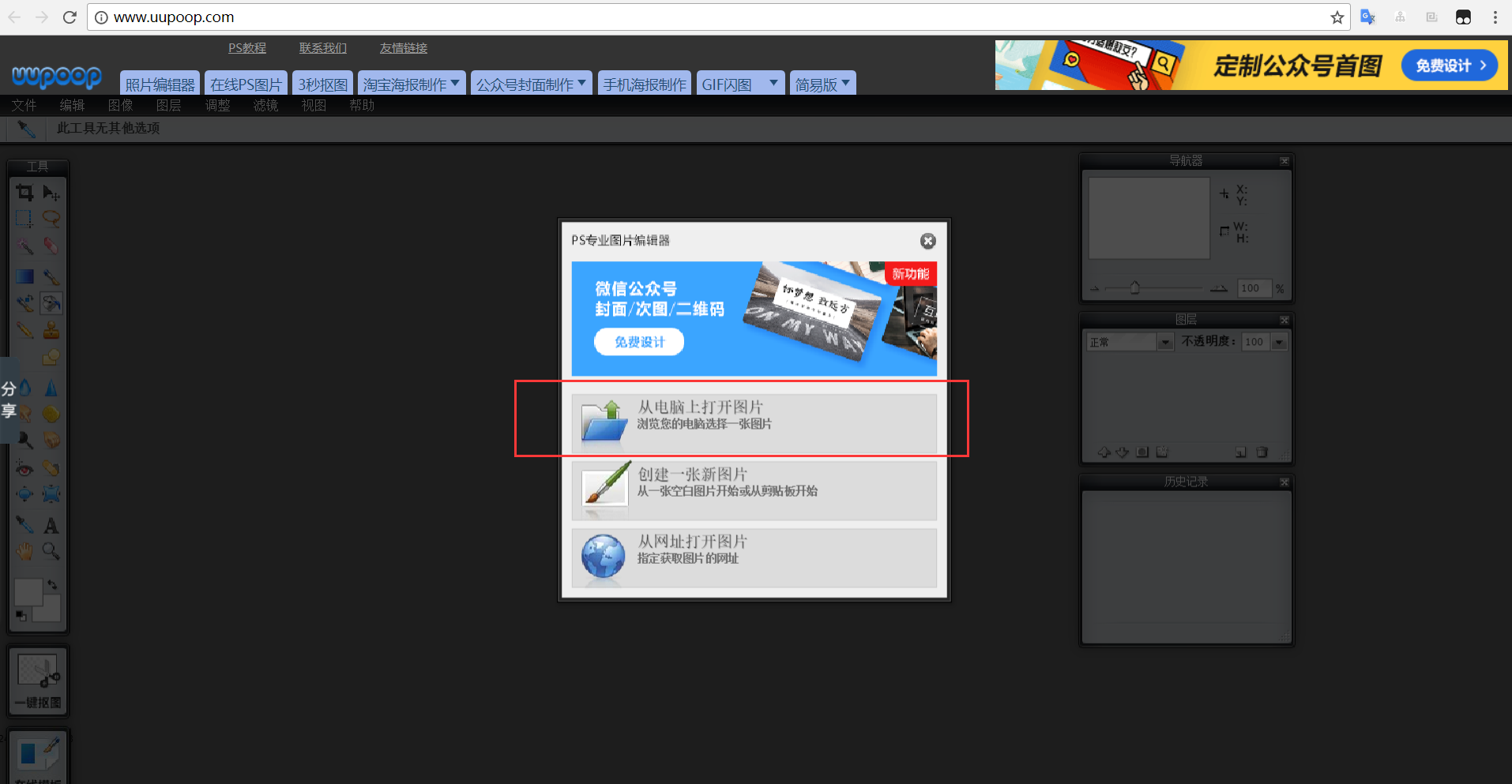Click 免费设计 button in dialog banner
The width and height of the screenshot is (1512, 784).
(x=639, y=342)
